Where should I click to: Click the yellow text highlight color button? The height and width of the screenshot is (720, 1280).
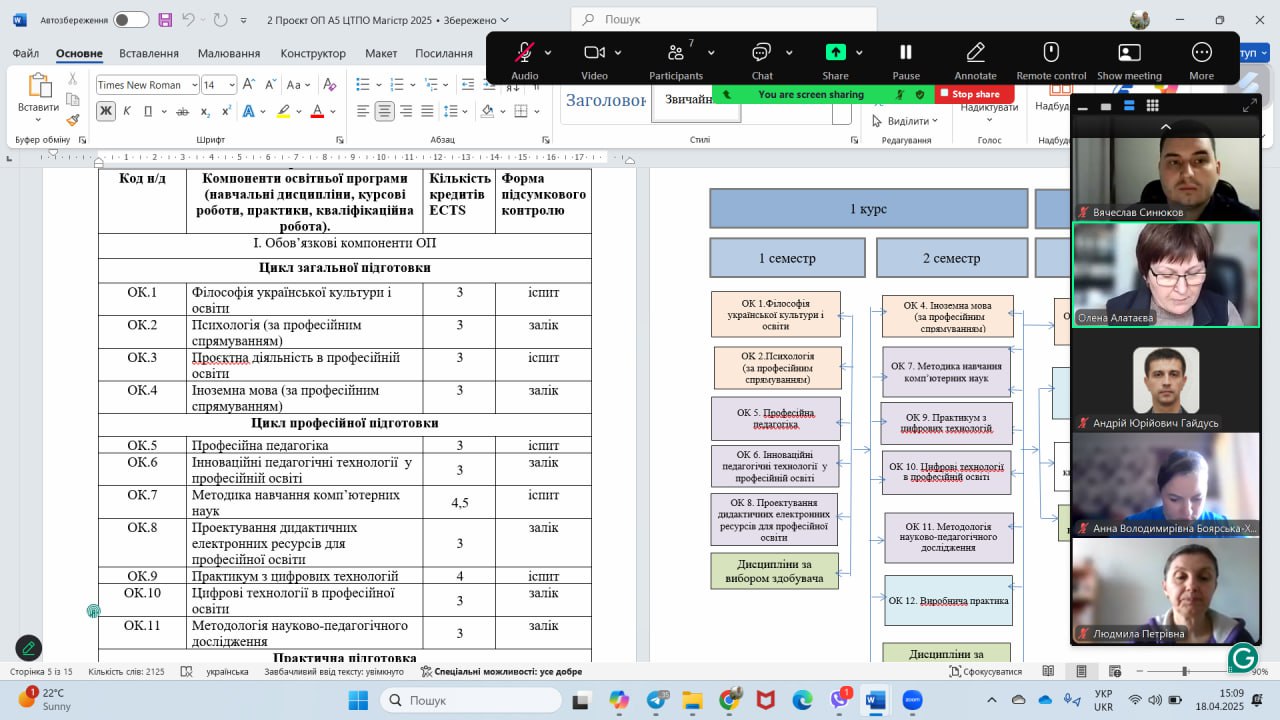click(x=284, y=111)
